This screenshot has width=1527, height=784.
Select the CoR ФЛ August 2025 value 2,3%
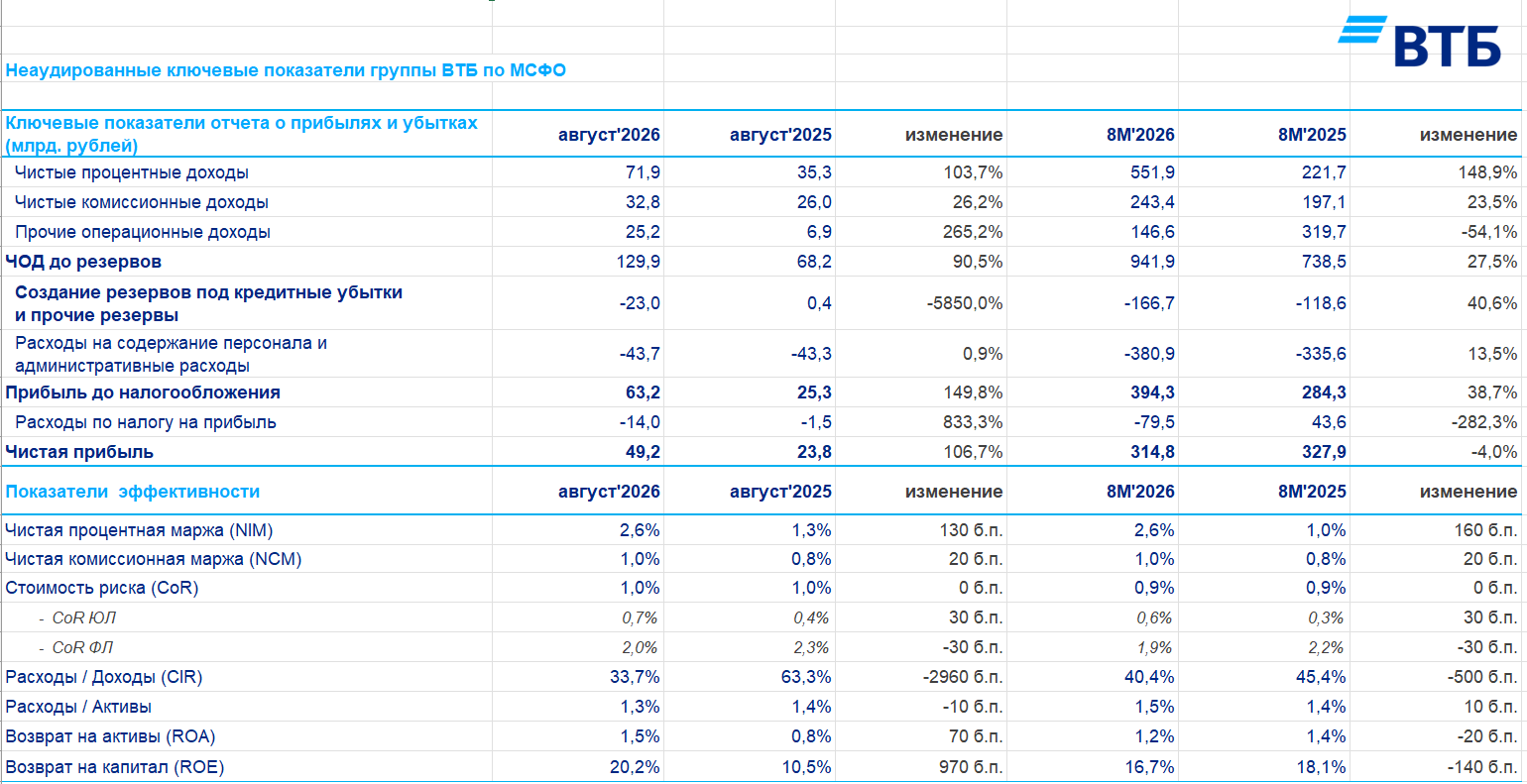[x=811, y=647]
